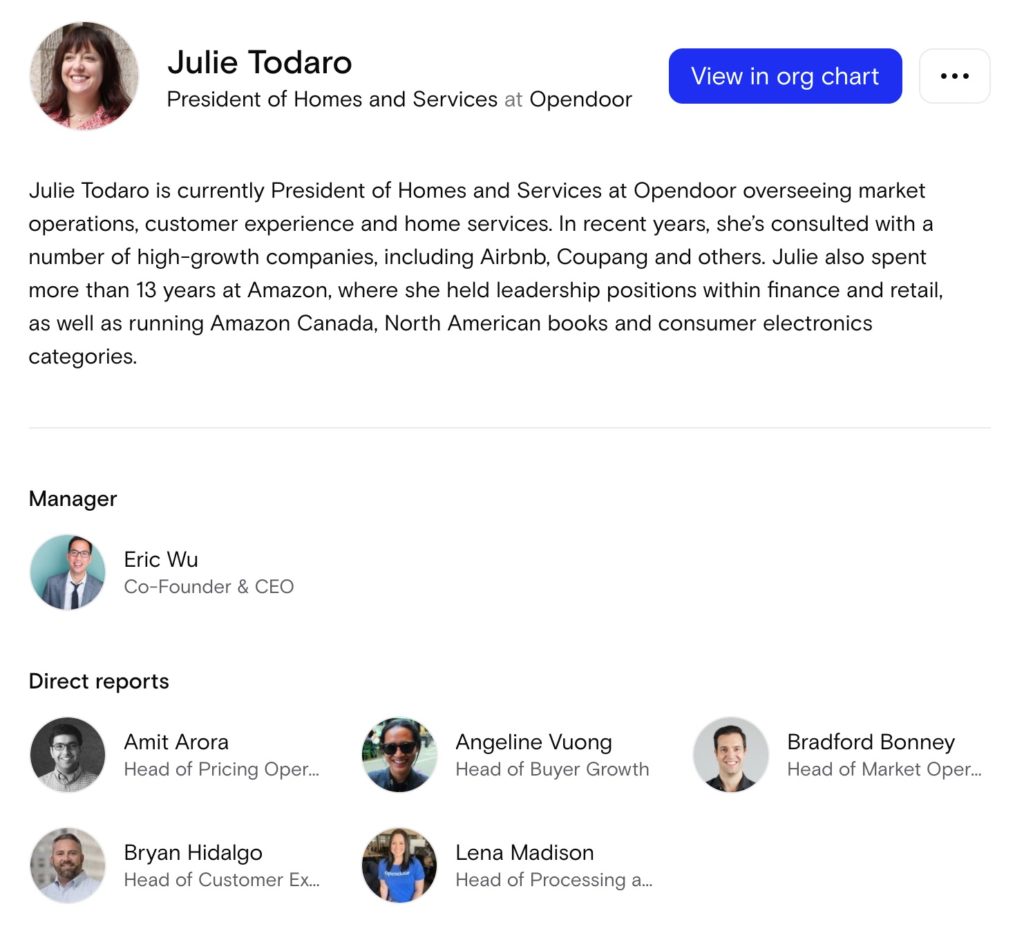Click the Julie Todaro name heading
This screenshot has width=1024, height=929.
pyautogui.click(x=259, y=63)
